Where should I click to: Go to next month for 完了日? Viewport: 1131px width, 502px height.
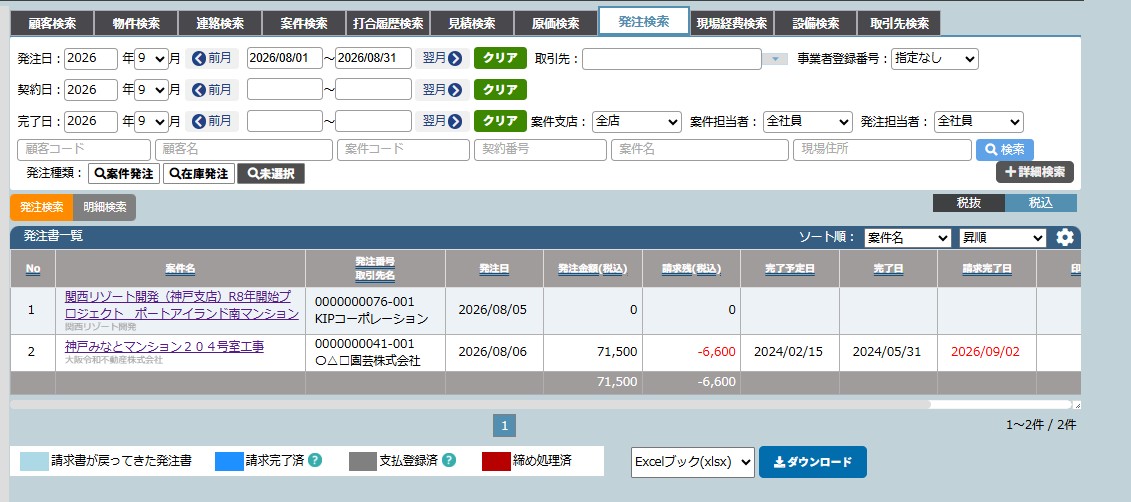pos(442,121)
